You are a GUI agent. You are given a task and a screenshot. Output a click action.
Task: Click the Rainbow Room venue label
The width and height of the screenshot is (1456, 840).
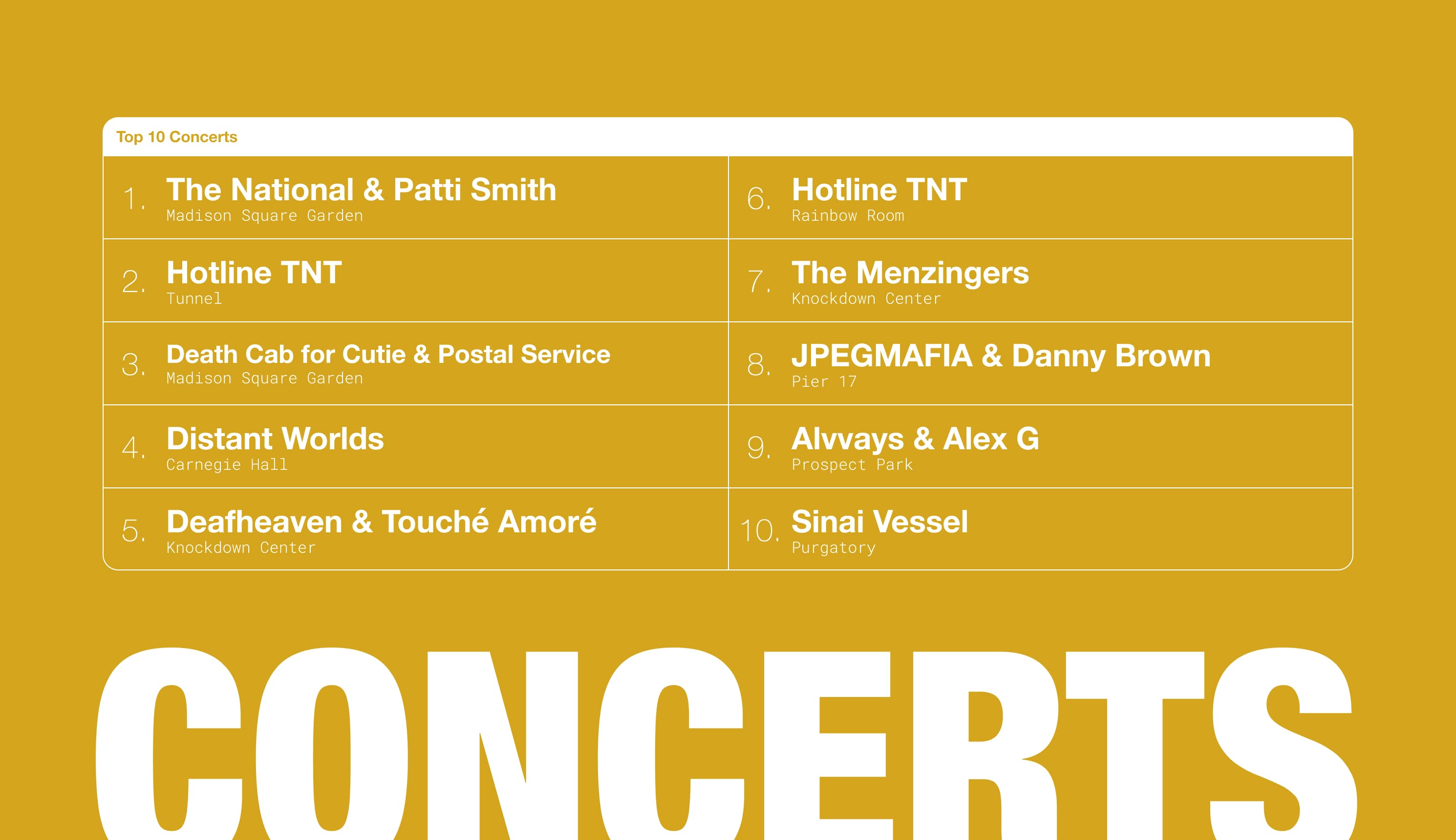click(848, 216)
